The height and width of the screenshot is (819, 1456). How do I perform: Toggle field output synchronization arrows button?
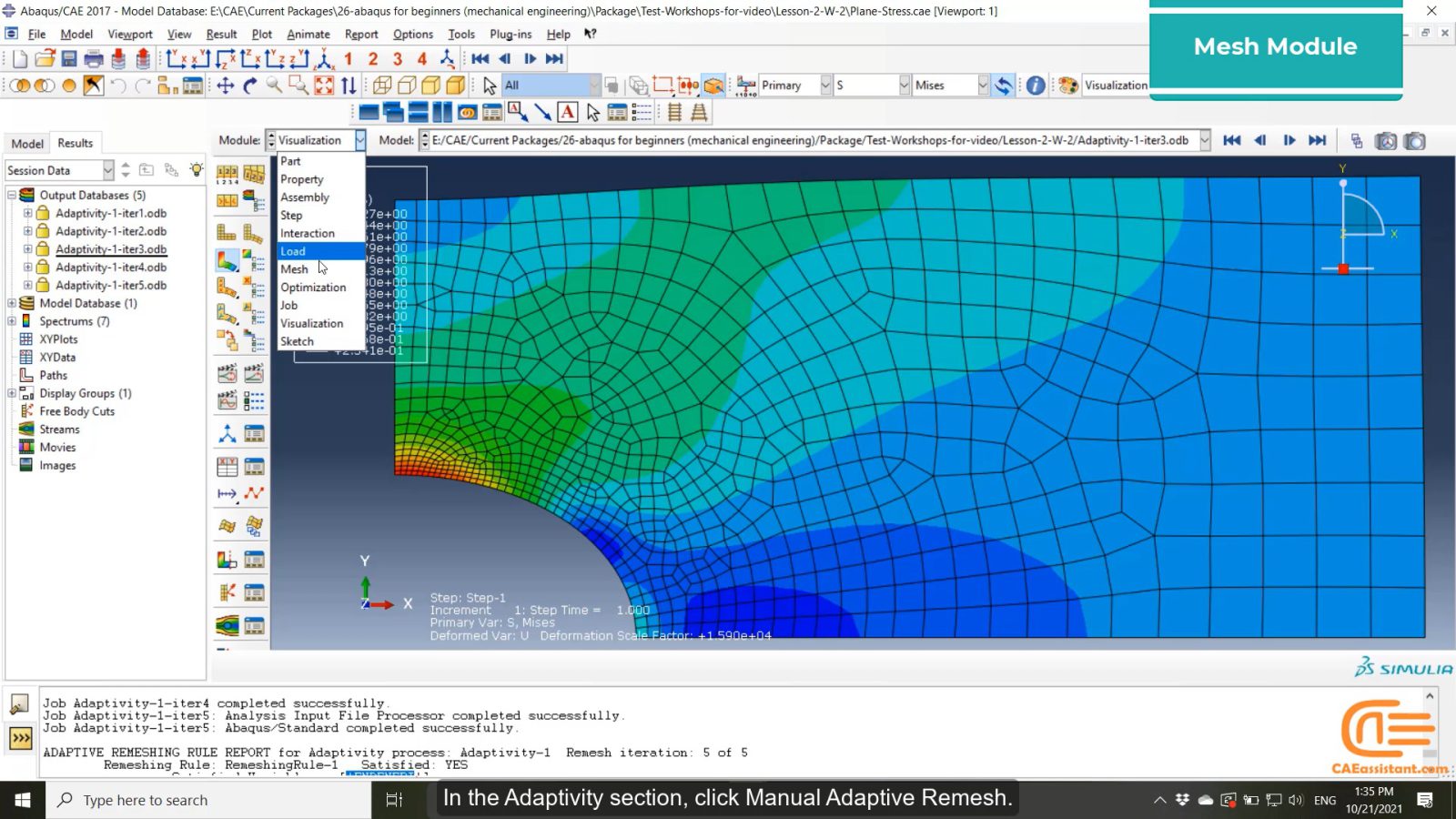coord(1004,86)
